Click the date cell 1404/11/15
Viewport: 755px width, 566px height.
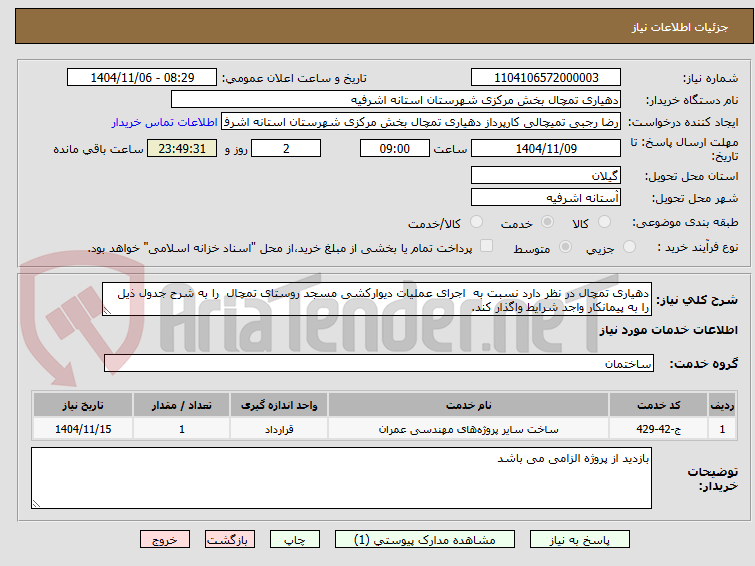pos(83,429)
